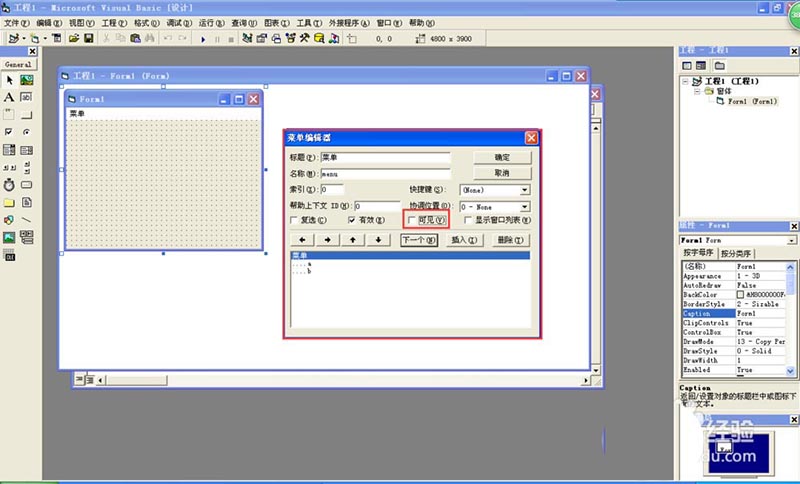
Task: Select the Line control in toolbox
Action: tap(27, 220)
